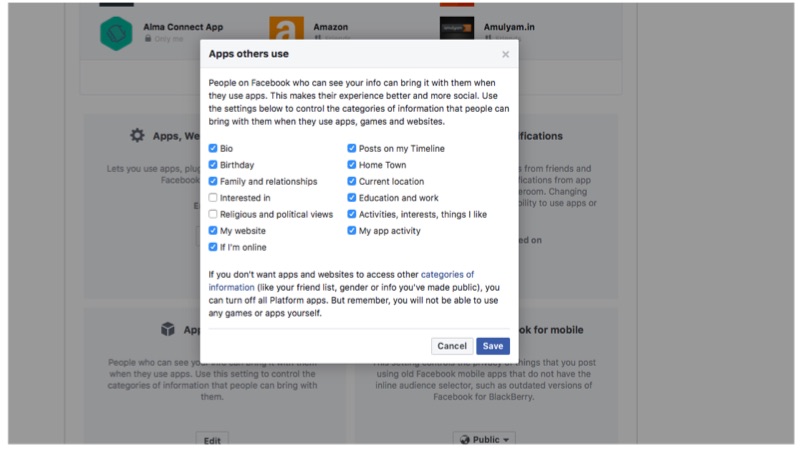Uncheck the Birthday checkbox
Image resolution: width=801 pixels, height=449 pixels.
click(x=213, y=165)
